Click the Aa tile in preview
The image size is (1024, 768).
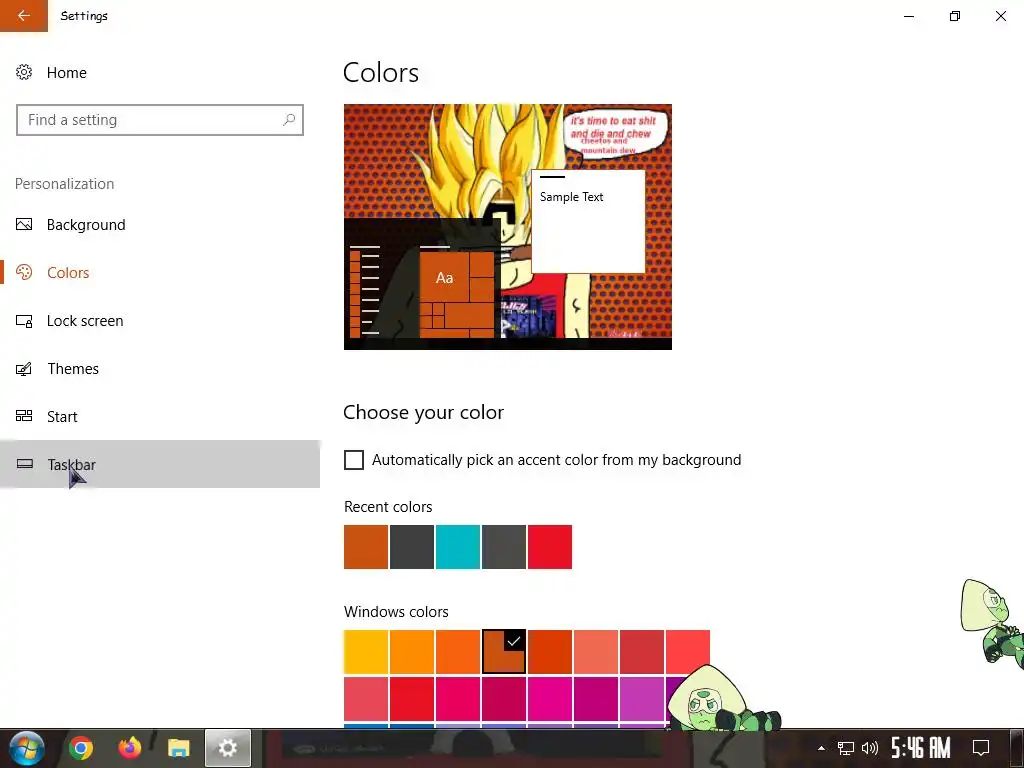(x=445, y=278)
